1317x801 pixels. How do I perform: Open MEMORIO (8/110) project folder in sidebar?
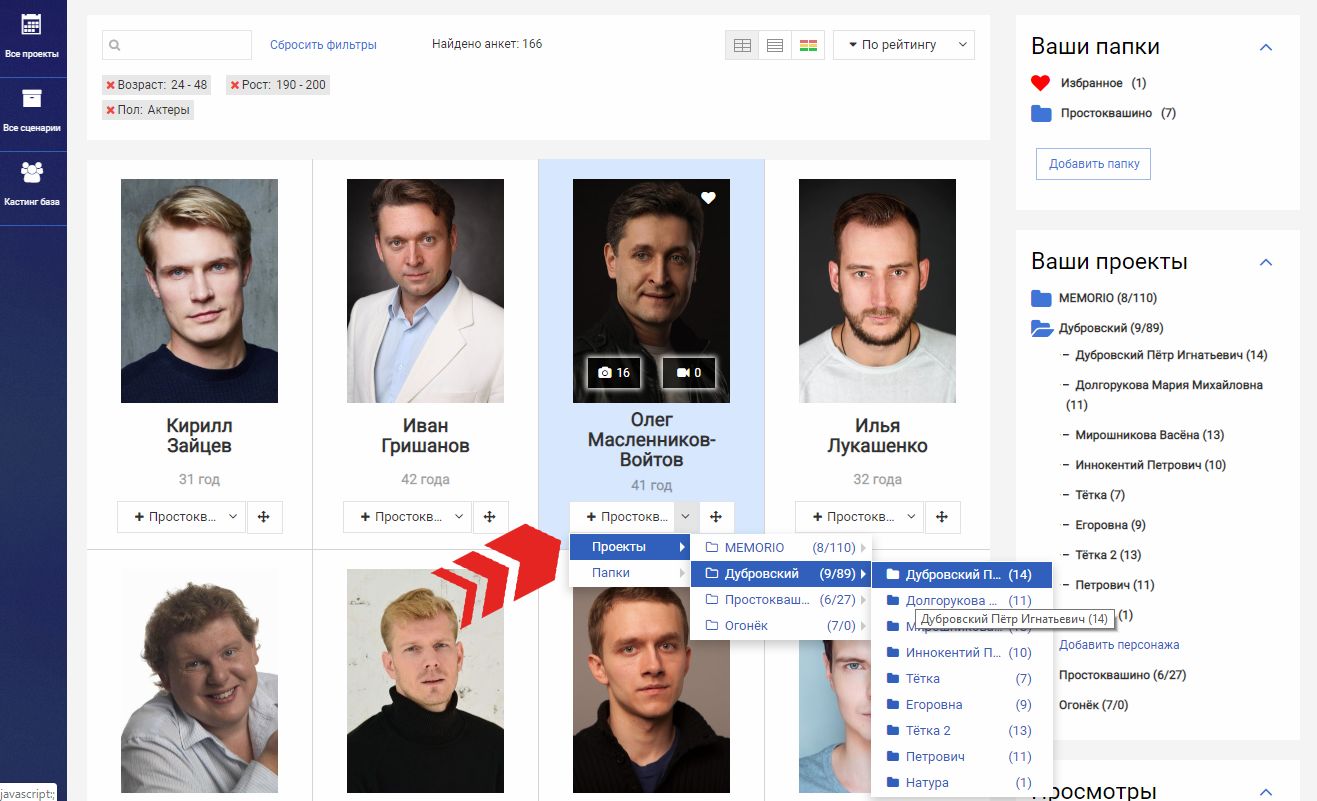[x=1094, y=298]
